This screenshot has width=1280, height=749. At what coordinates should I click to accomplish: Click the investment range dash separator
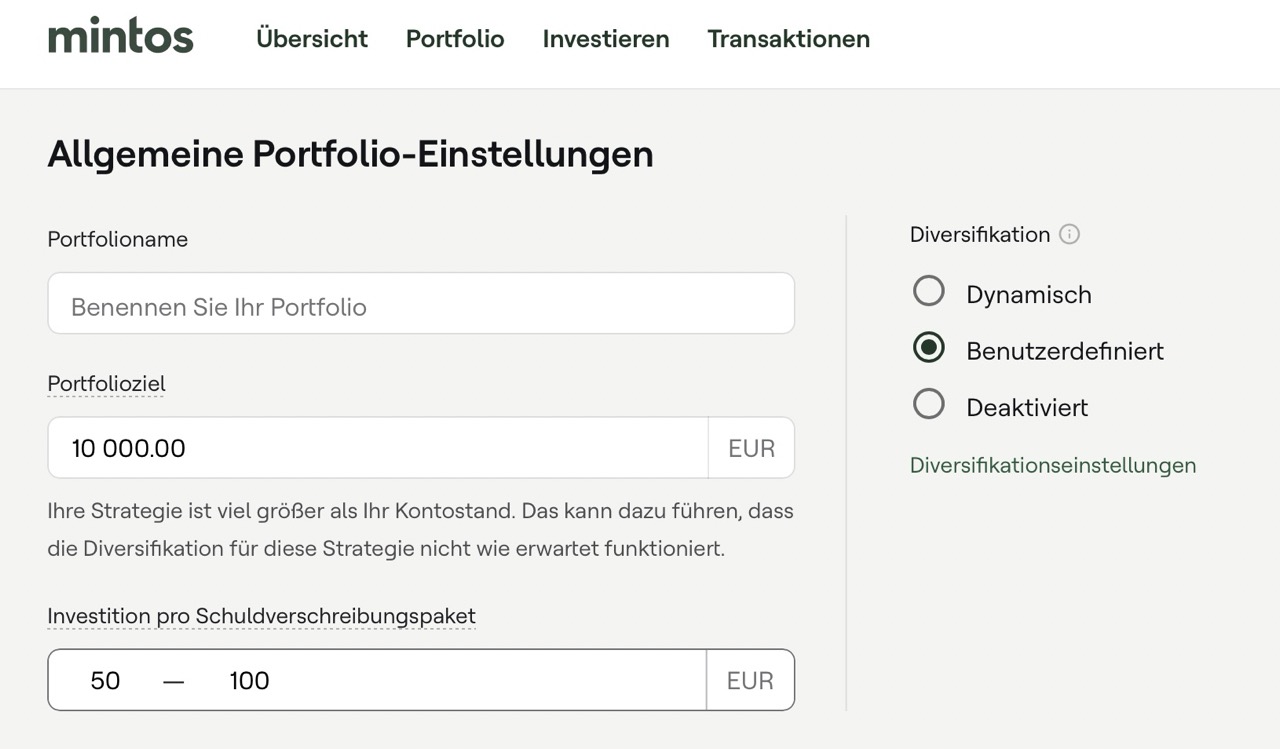(173, 680)
